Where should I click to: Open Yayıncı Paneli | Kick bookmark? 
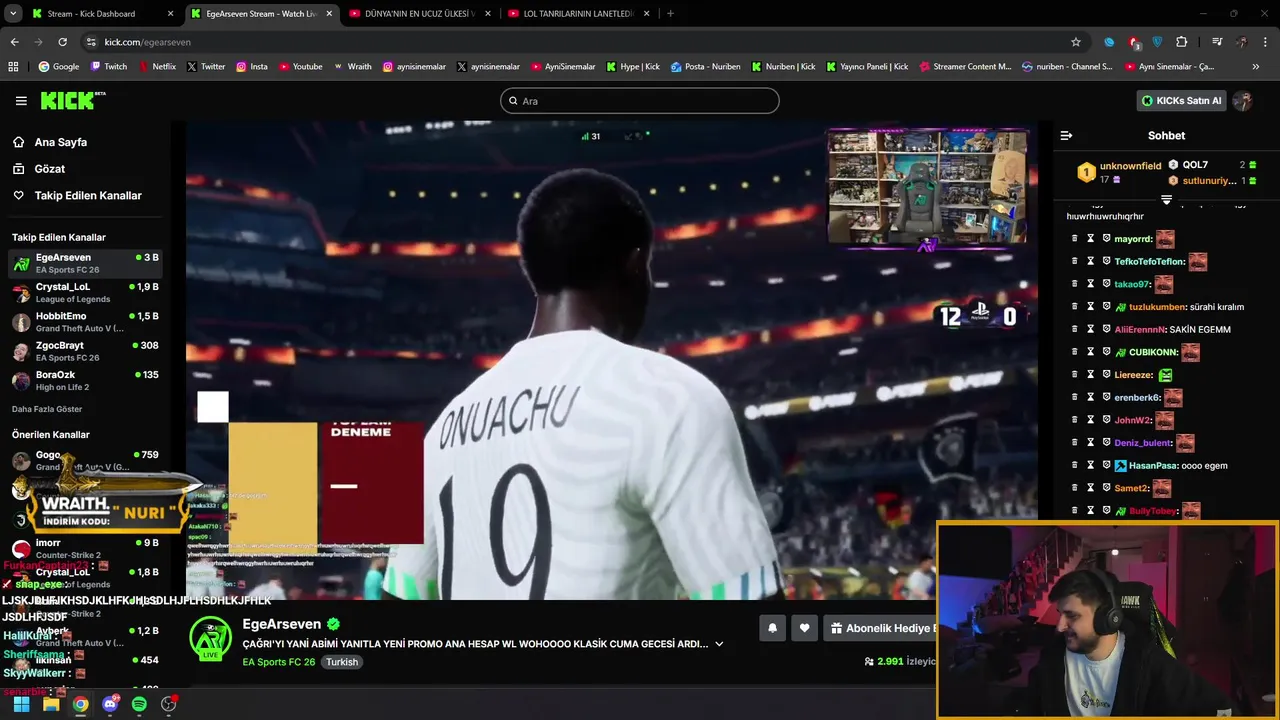pyautogui.click(x=867, y=67)
